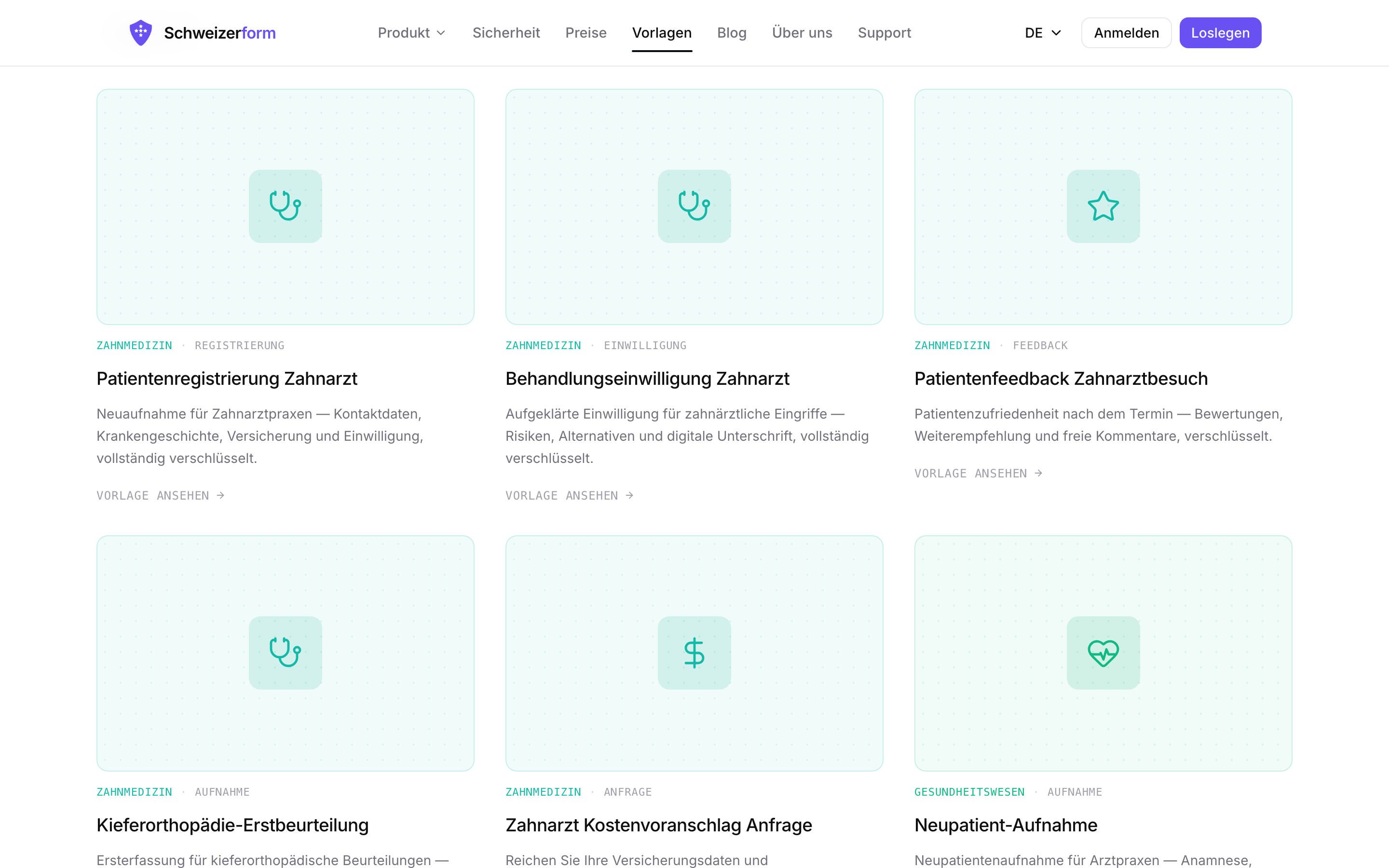1389x868 pixels.
Task: Click the dollar icon for Zahnarzt Kostenvoranschlag
Action: pos(694,653)
